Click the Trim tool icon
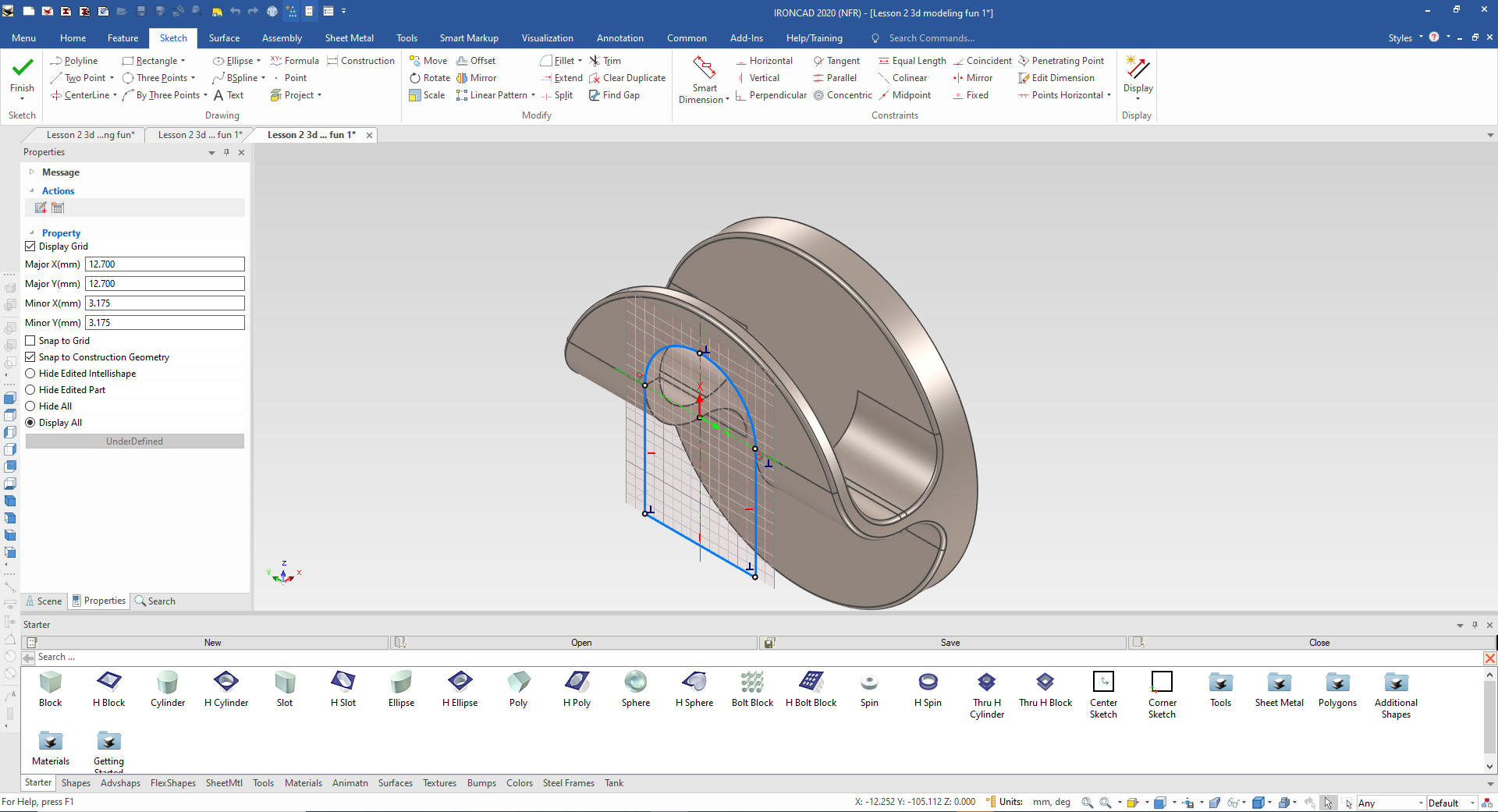Screen dimensions: 1498x812 [595, 61]
